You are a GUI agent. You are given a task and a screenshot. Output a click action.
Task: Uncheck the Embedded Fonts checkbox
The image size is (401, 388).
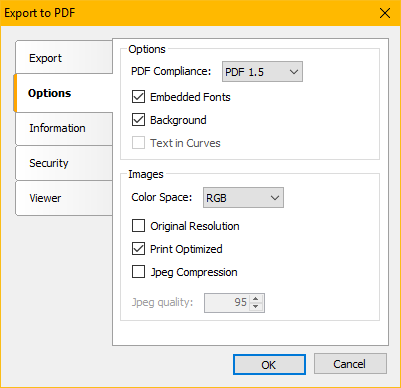coord(138,97)
